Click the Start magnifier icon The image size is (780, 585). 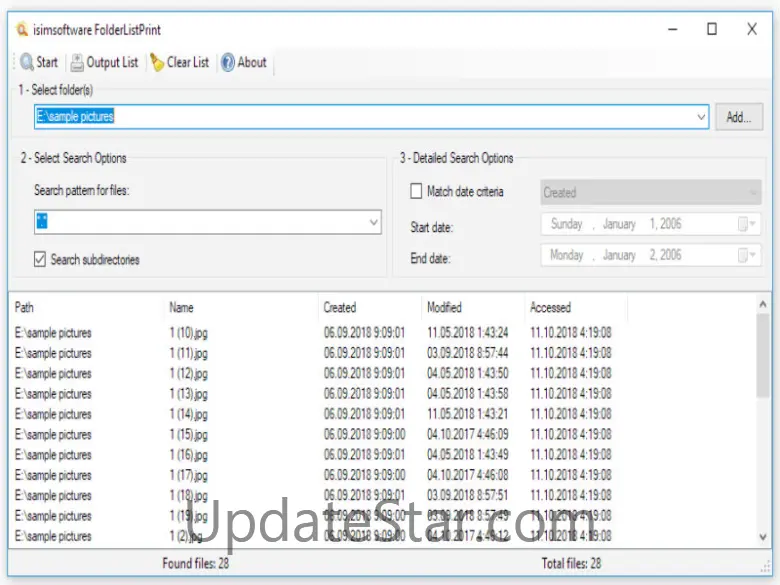27,62
